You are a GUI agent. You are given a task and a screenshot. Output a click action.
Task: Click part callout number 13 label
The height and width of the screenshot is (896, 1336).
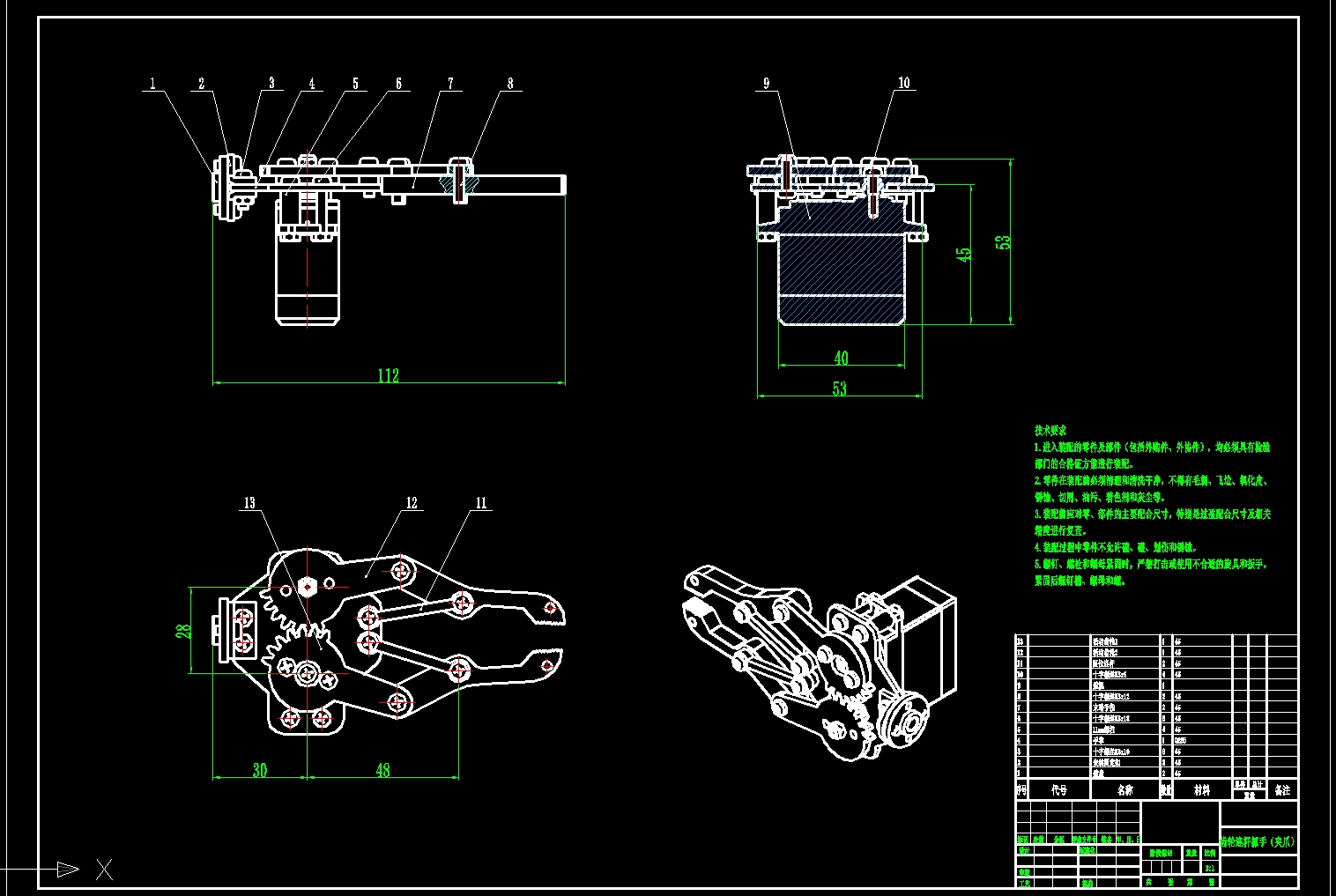pos(249,503)
